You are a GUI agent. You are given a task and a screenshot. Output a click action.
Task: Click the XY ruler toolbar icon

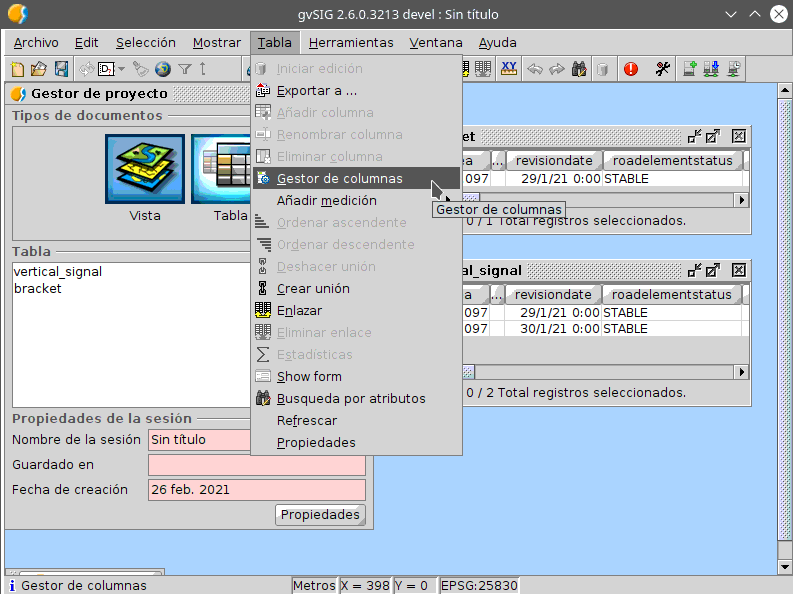click(509, 69)
